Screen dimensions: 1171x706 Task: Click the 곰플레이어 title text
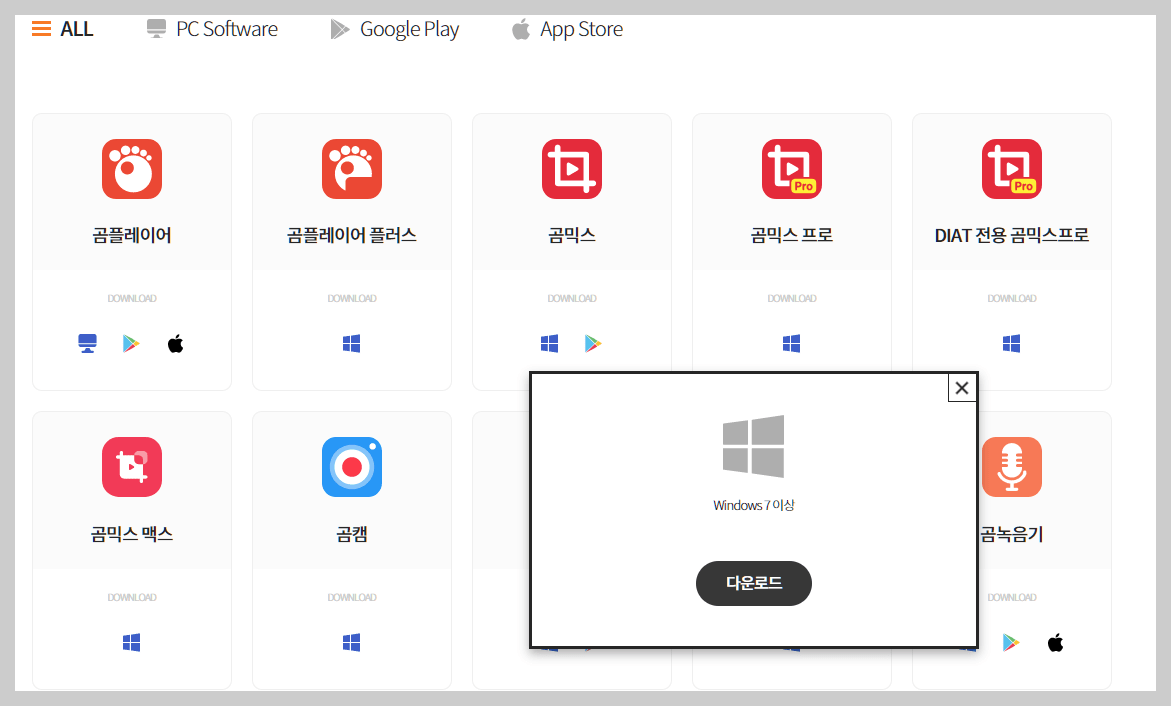tap(132, 235)
